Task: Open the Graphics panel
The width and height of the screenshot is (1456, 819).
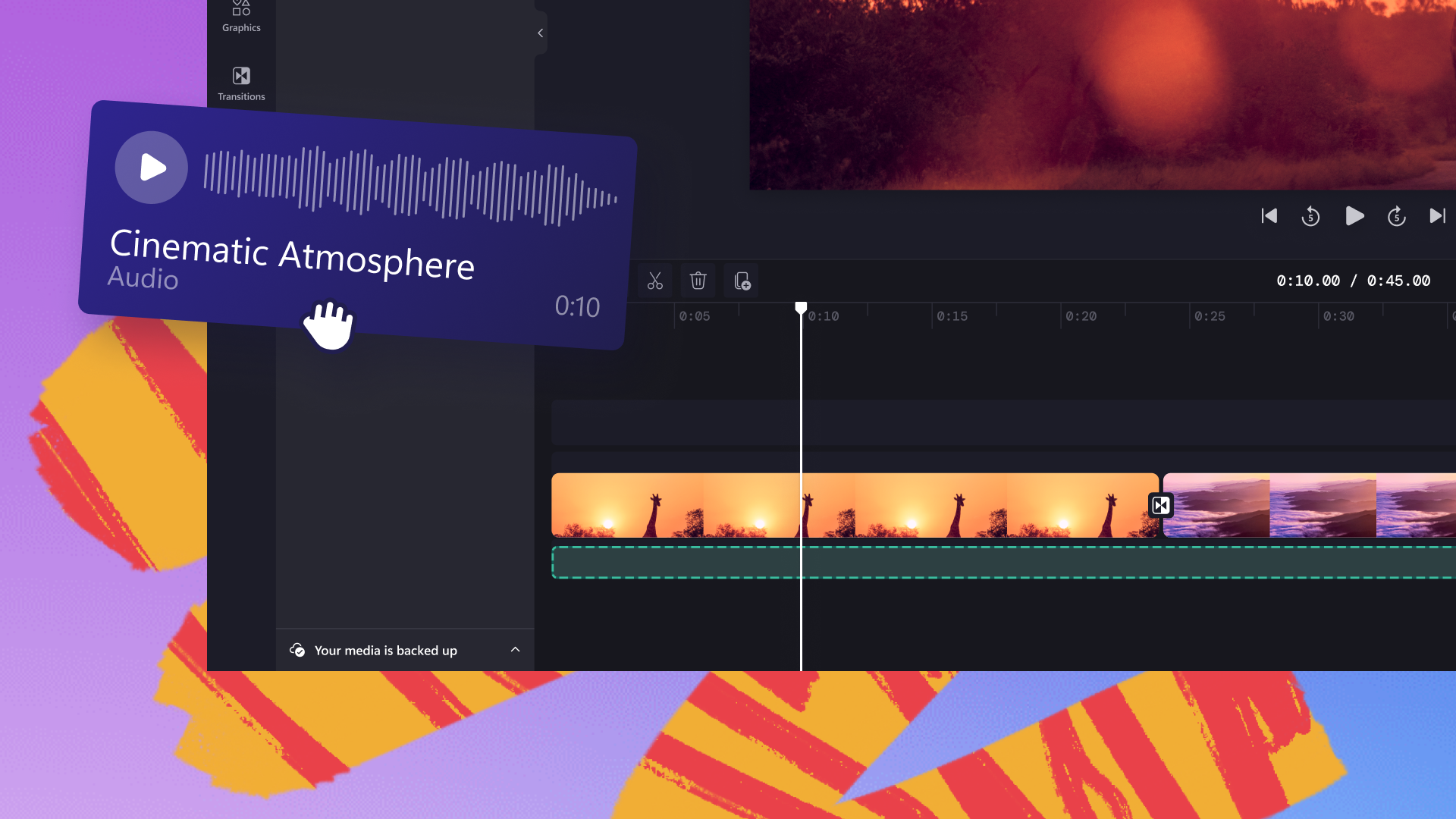Action: pos(241,16)
